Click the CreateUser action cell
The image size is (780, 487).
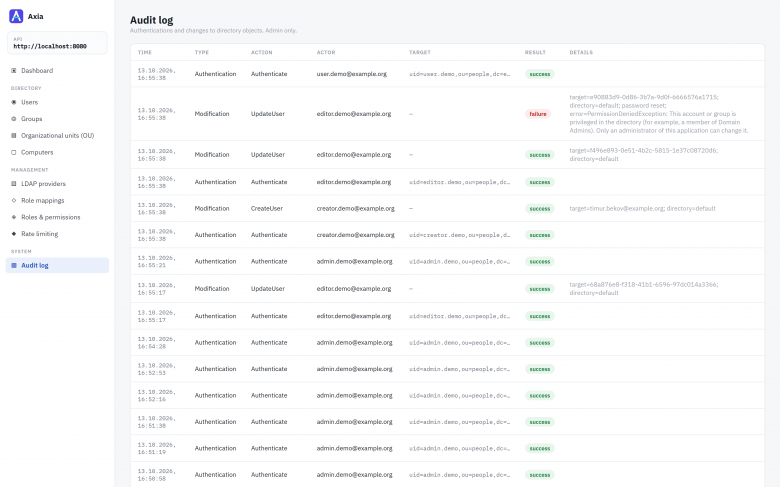point(267,208)
